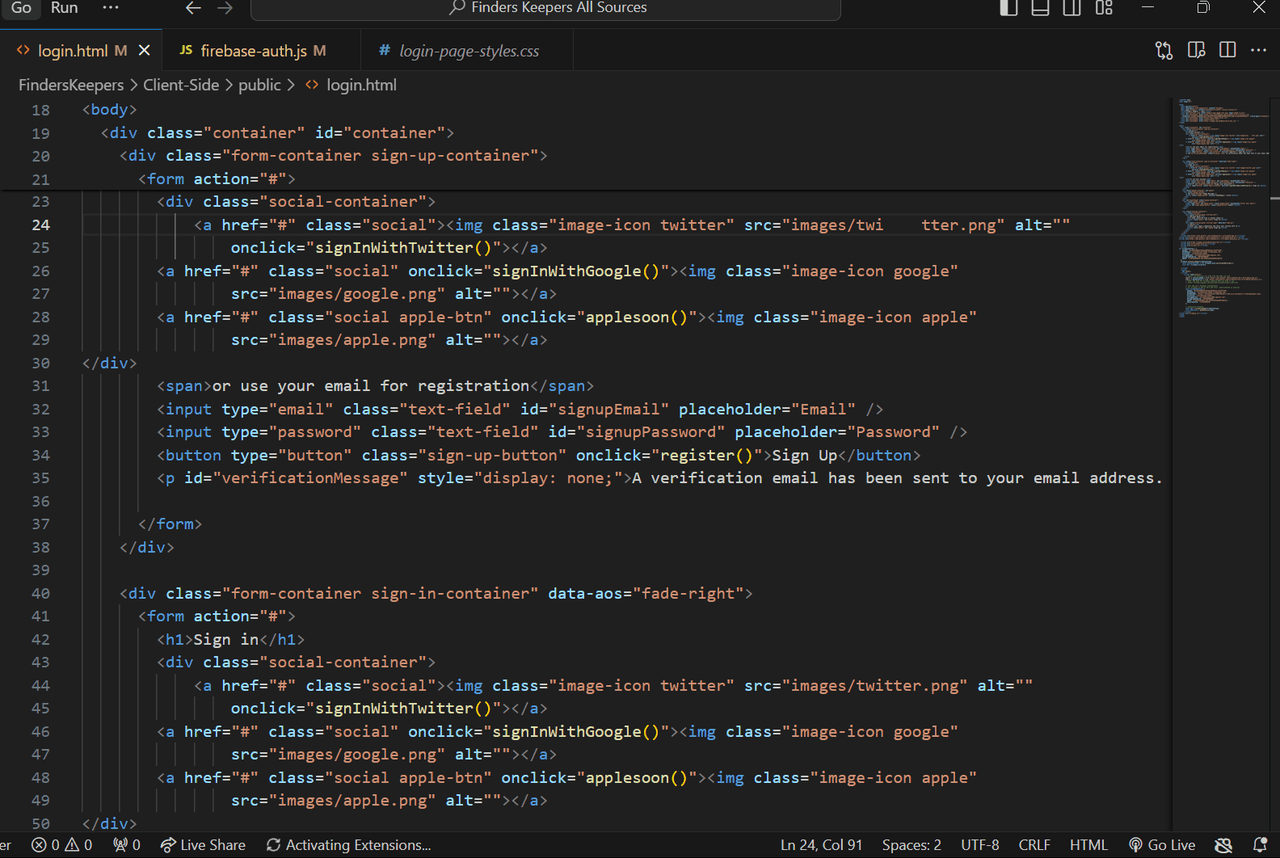Open the notifications bell in the status bar

click(1260, 845)
